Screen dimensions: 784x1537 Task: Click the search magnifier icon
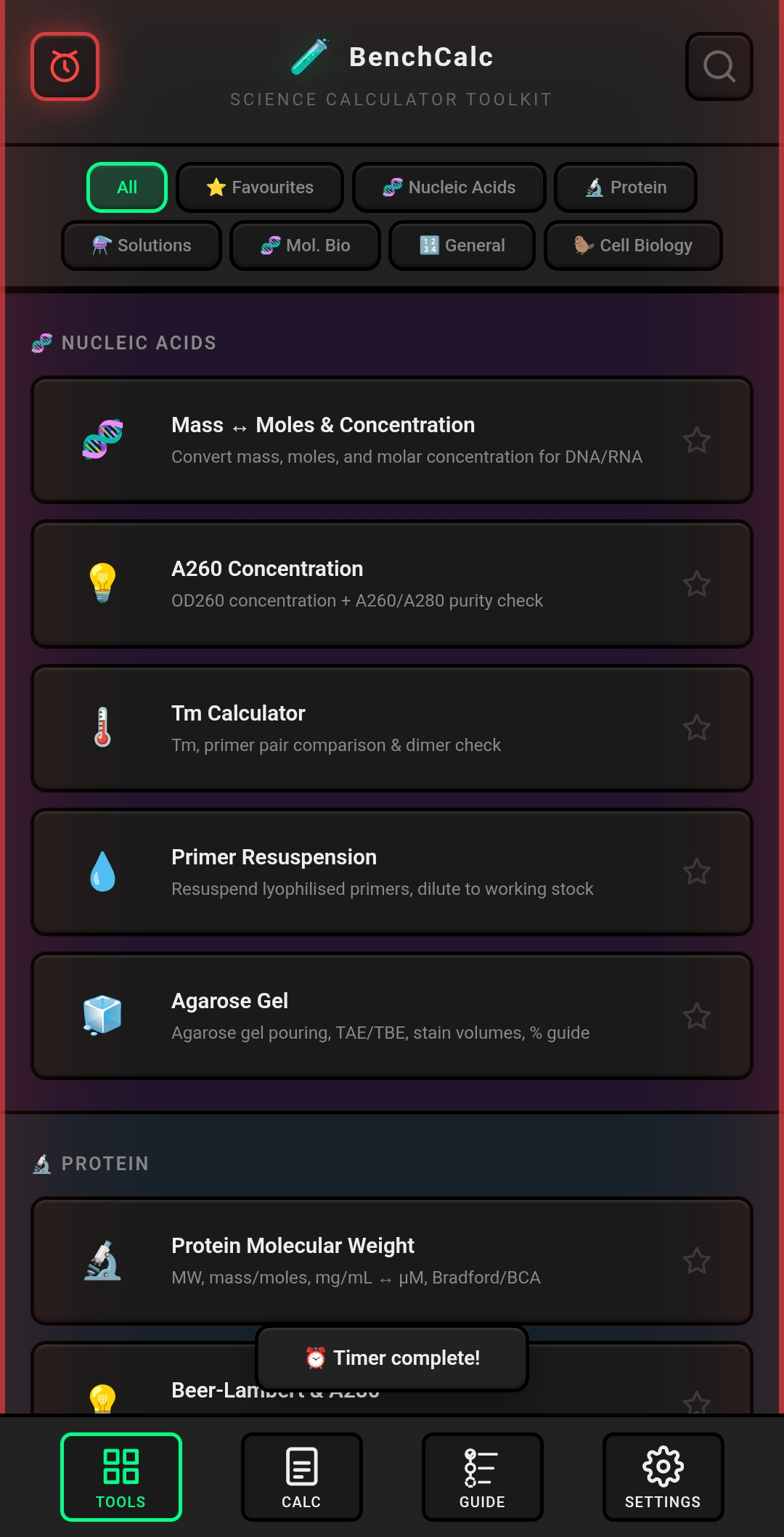tap(719, 67)
